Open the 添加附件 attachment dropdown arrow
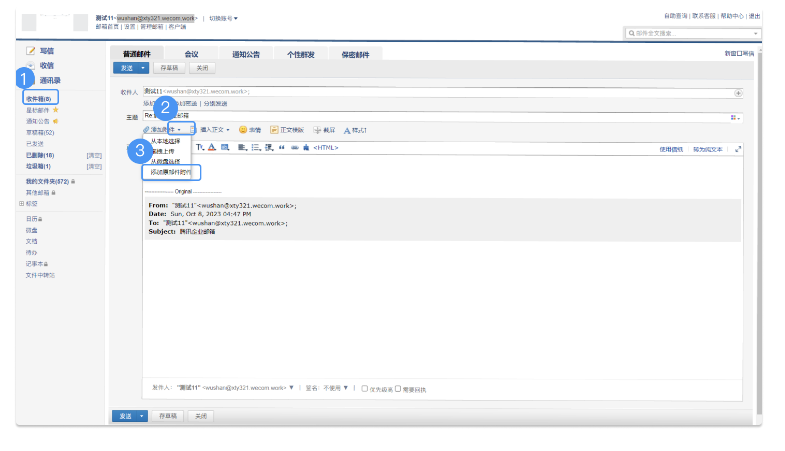785x451 pixels. pos(178,130)
